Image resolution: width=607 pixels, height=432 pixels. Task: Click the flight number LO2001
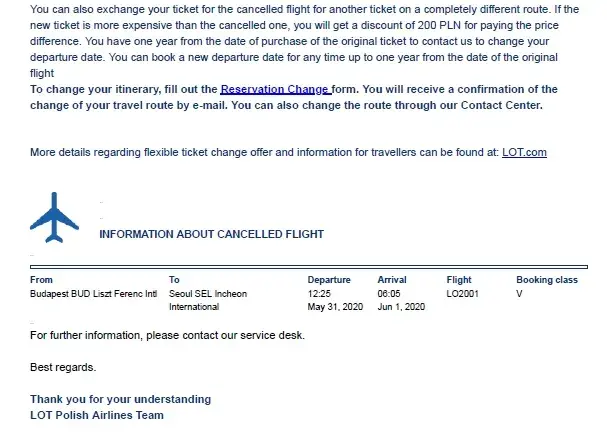463,294
